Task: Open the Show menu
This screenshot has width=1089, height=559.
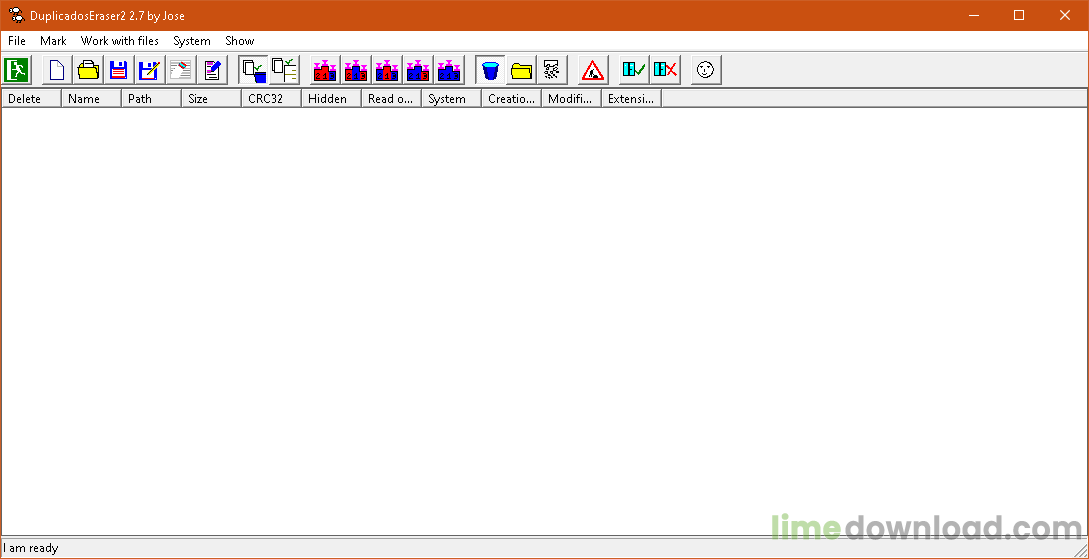Action: pyautogui.click(x=240, y=41)
